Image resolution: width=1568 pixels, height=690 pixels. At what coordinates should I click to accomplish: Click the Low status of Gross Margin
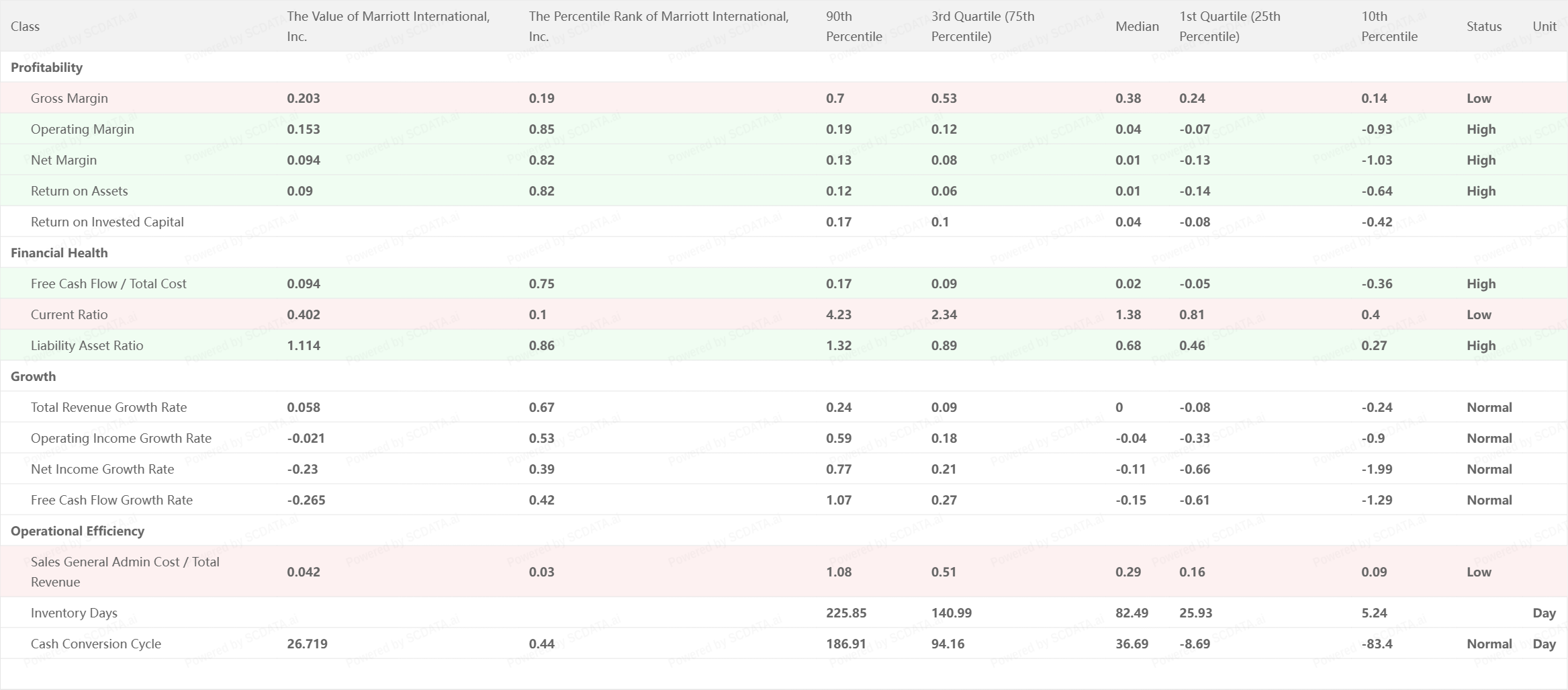coord(1479,98)
